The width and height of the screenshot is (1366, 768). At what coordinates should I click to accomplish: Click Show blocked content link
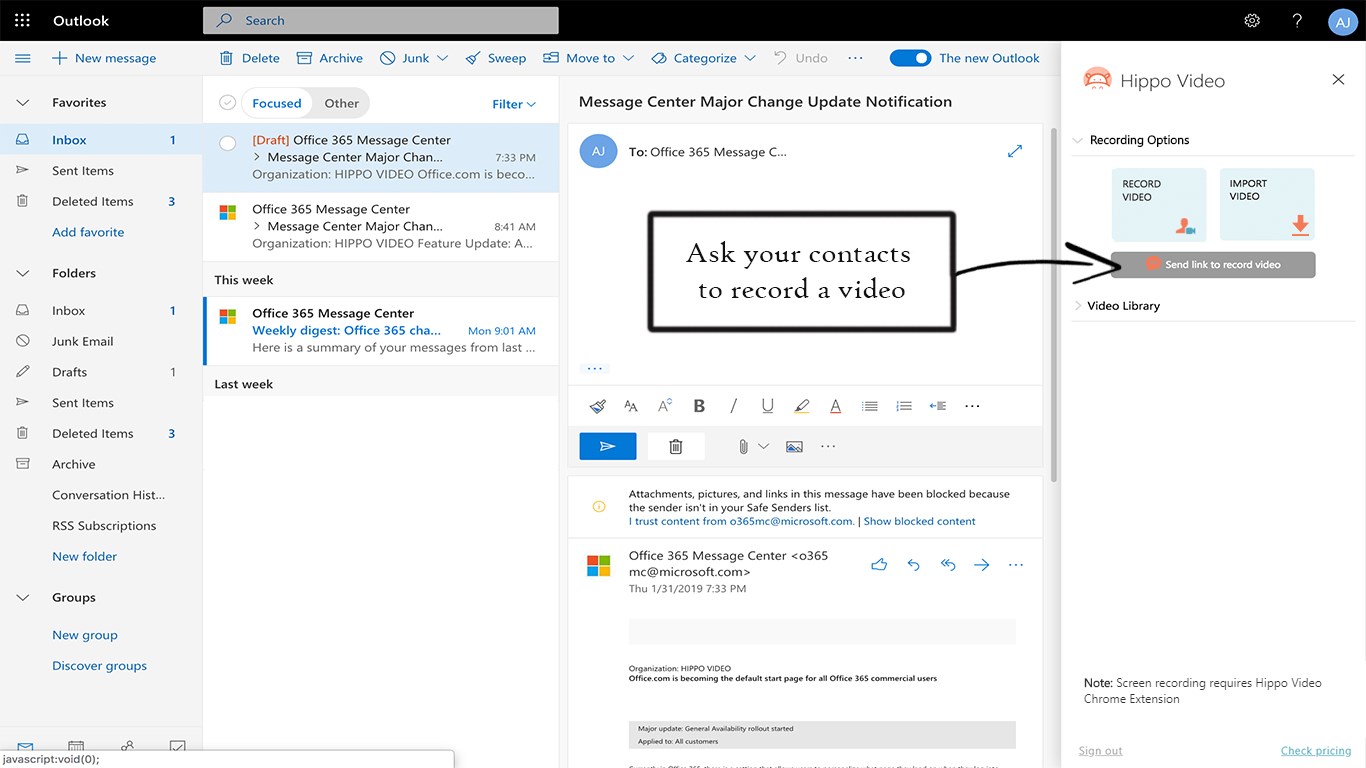point(919,521)
